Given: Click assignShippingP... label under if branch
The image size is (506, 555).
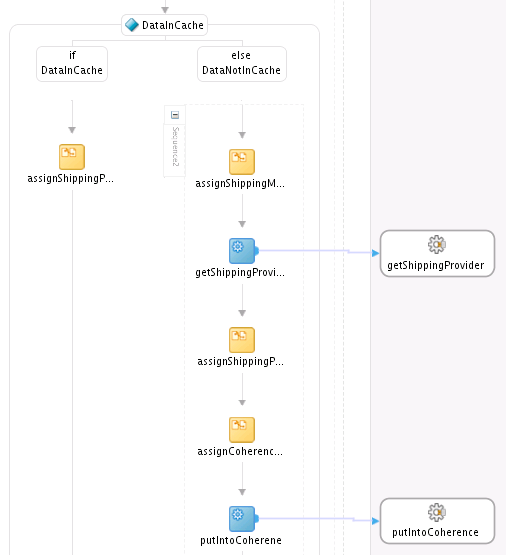Looking at the screenshot, I should (x=70, y=178).
